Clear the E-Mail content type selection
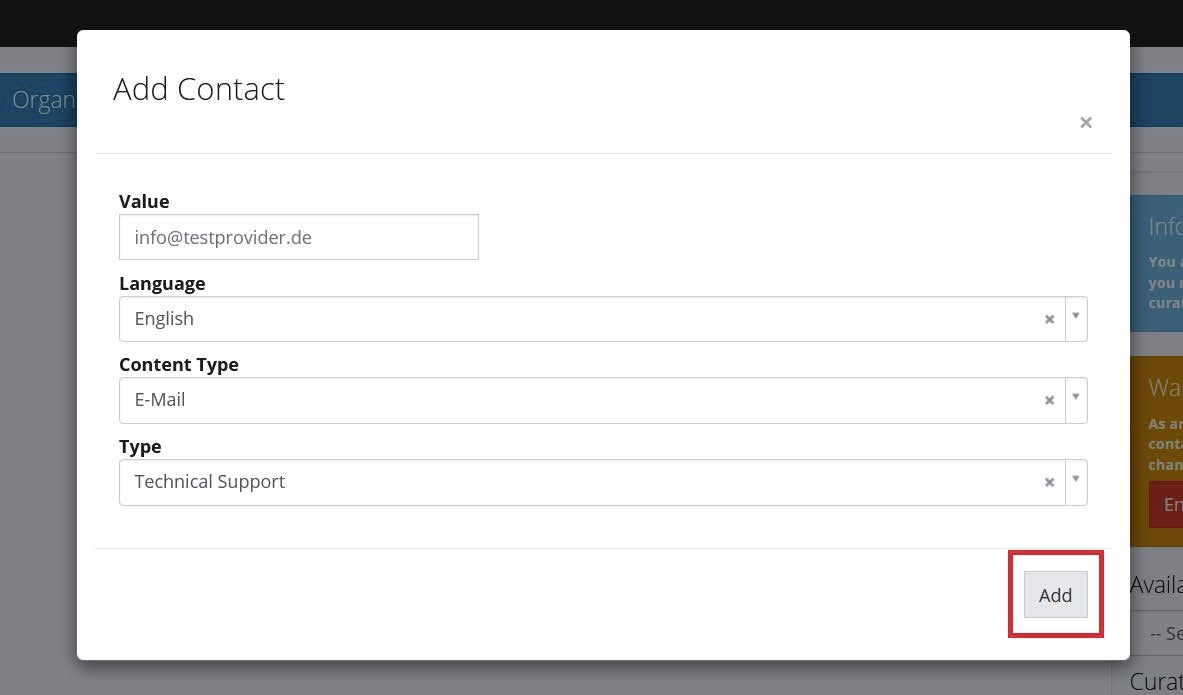The width and height of the screenshot is (1183, 695). coord(1049,400)
